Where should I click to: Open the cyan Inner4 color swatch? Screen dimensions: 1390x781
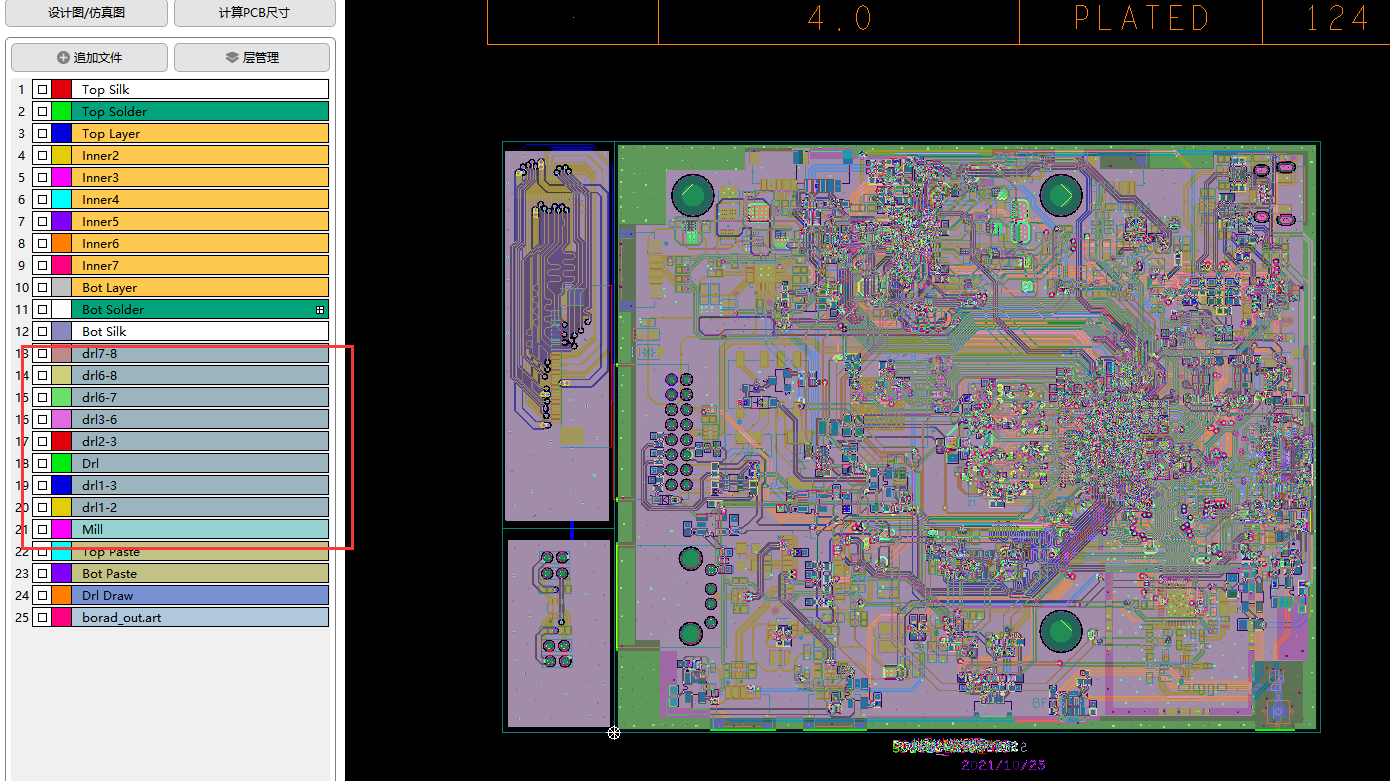[62, 200]
